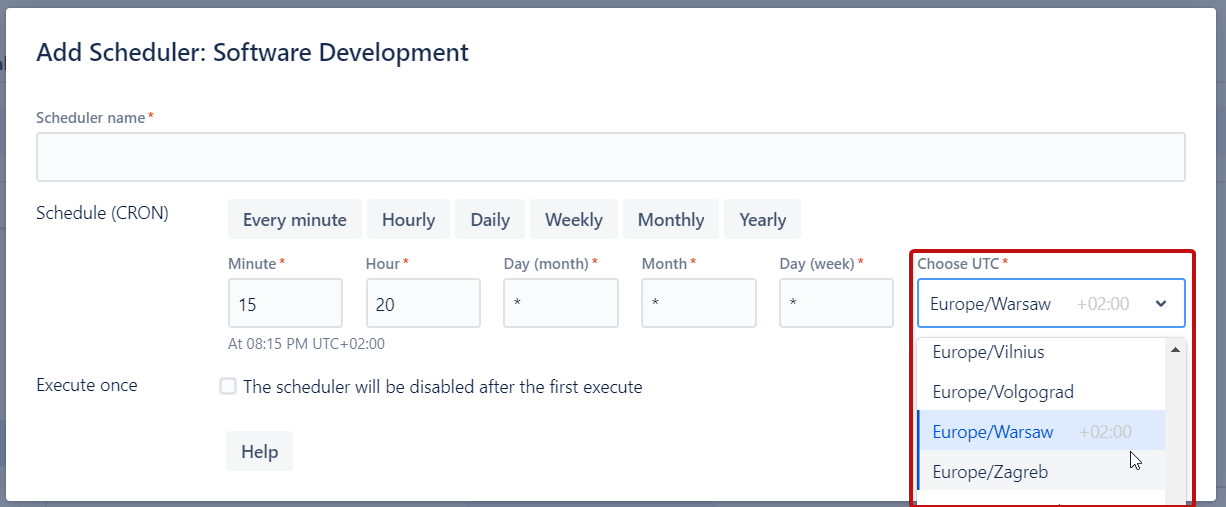Enable the Execute once checkbox
1226x507 pixels.
tap(228, 387)
